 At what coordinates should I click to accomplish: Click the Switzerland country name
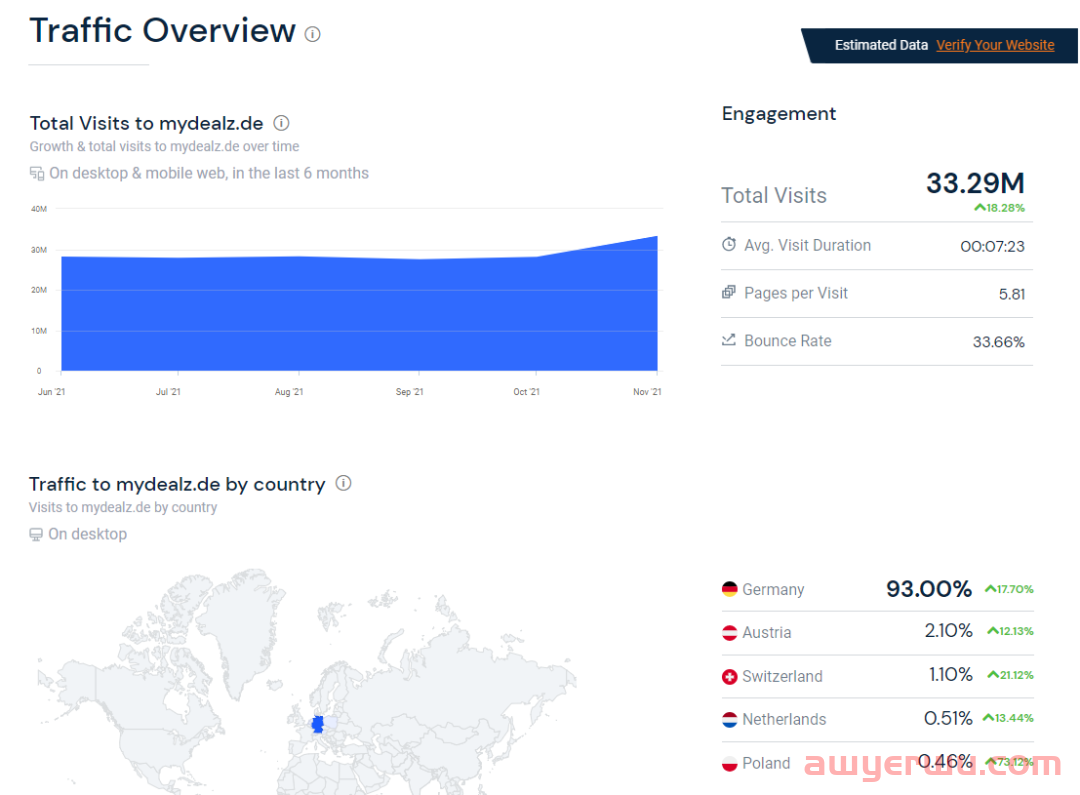click(x=782, y=677)
